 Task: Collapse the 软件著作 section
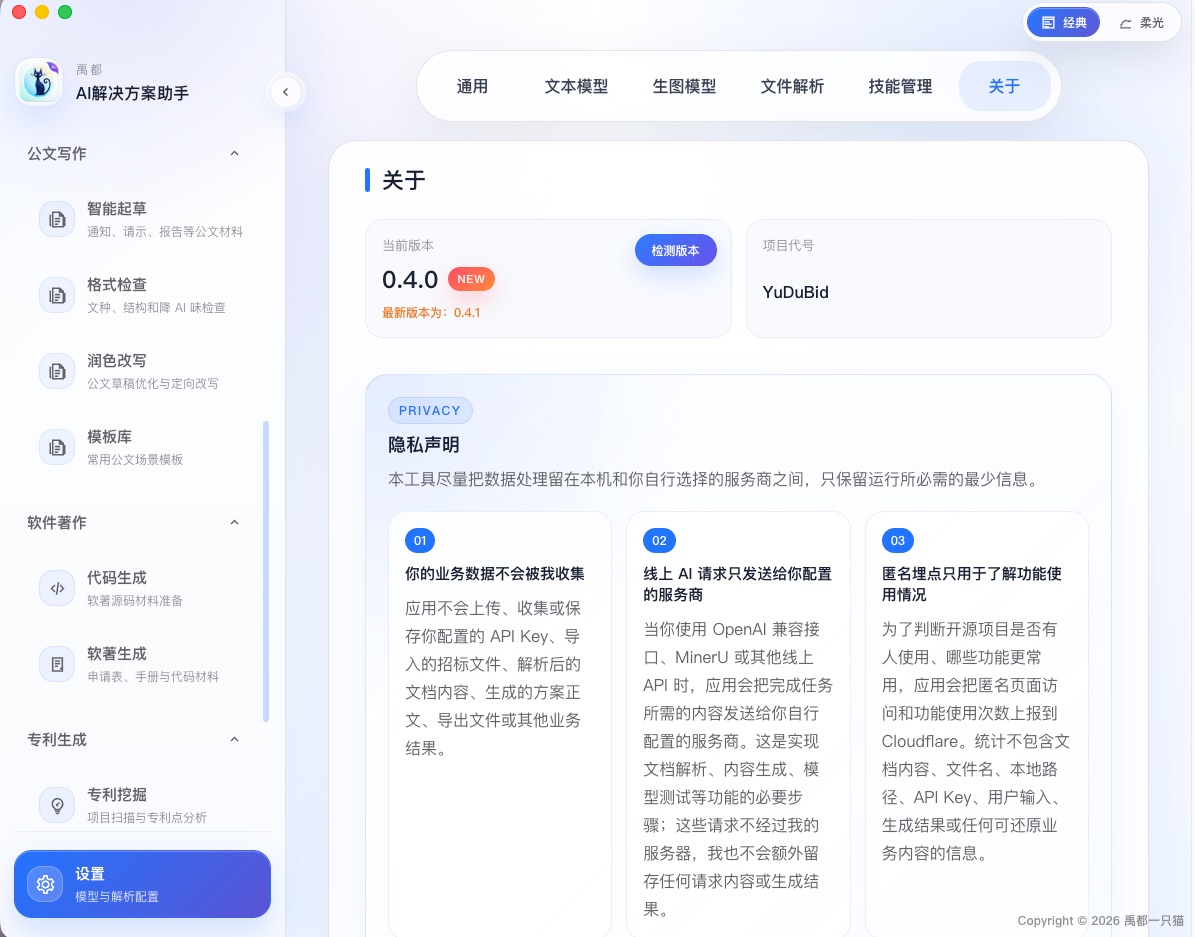pyautogui.click(x=235, y=522)
